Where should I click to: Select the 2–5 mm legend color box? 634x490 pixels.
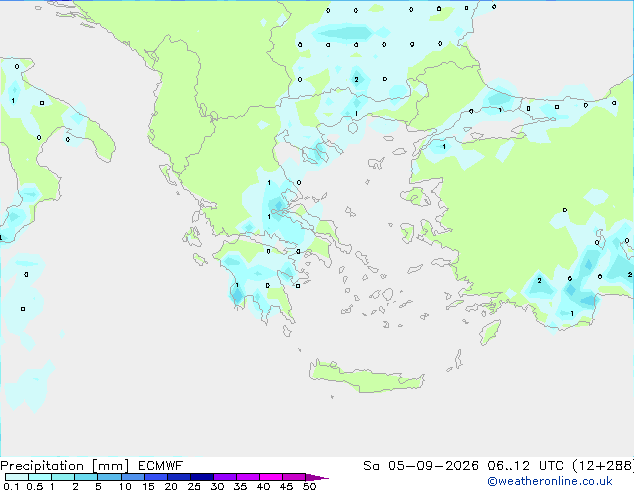[86, 477]
